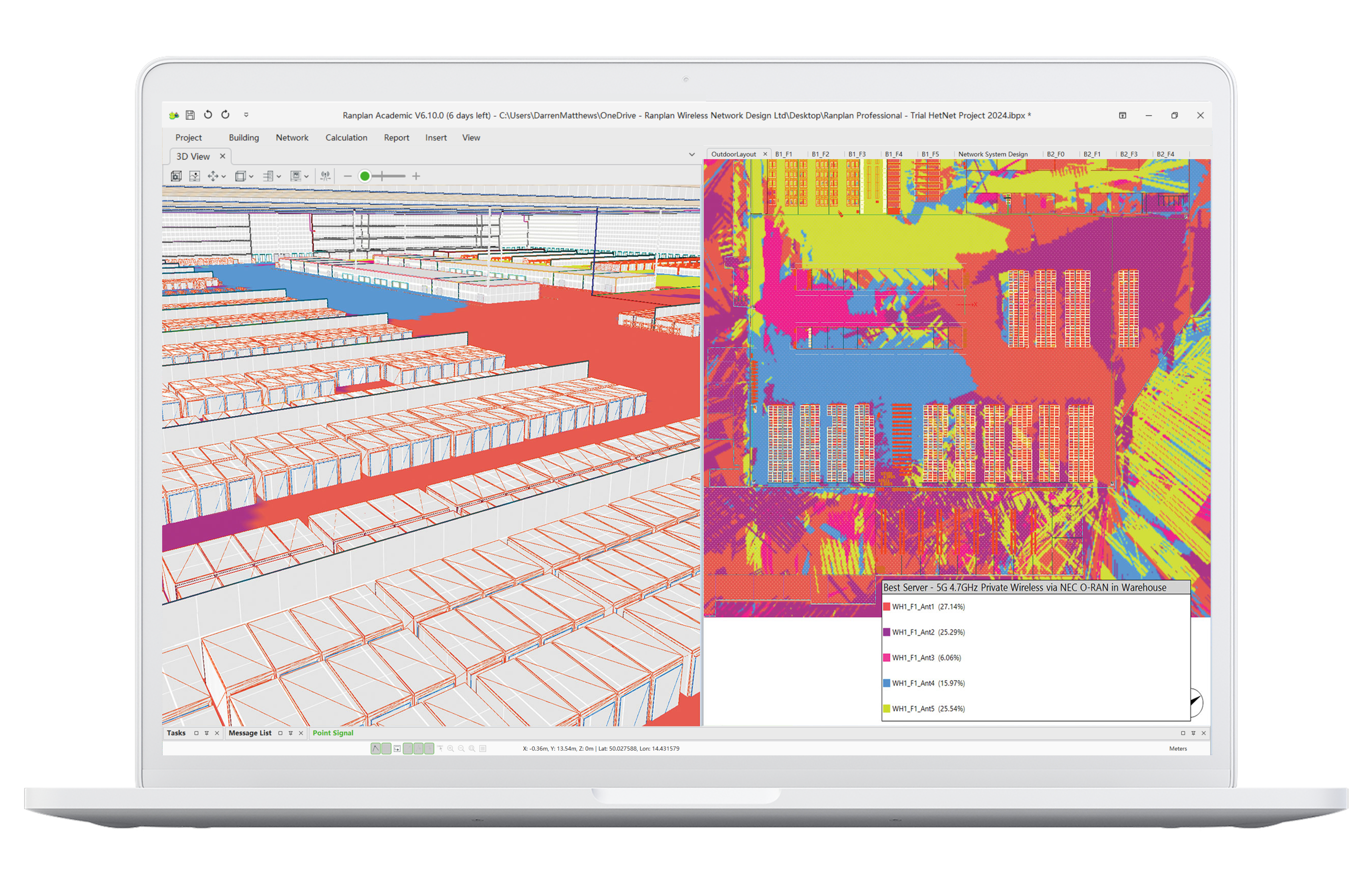Click the 3D view settings cube icon

coord(177,176)
